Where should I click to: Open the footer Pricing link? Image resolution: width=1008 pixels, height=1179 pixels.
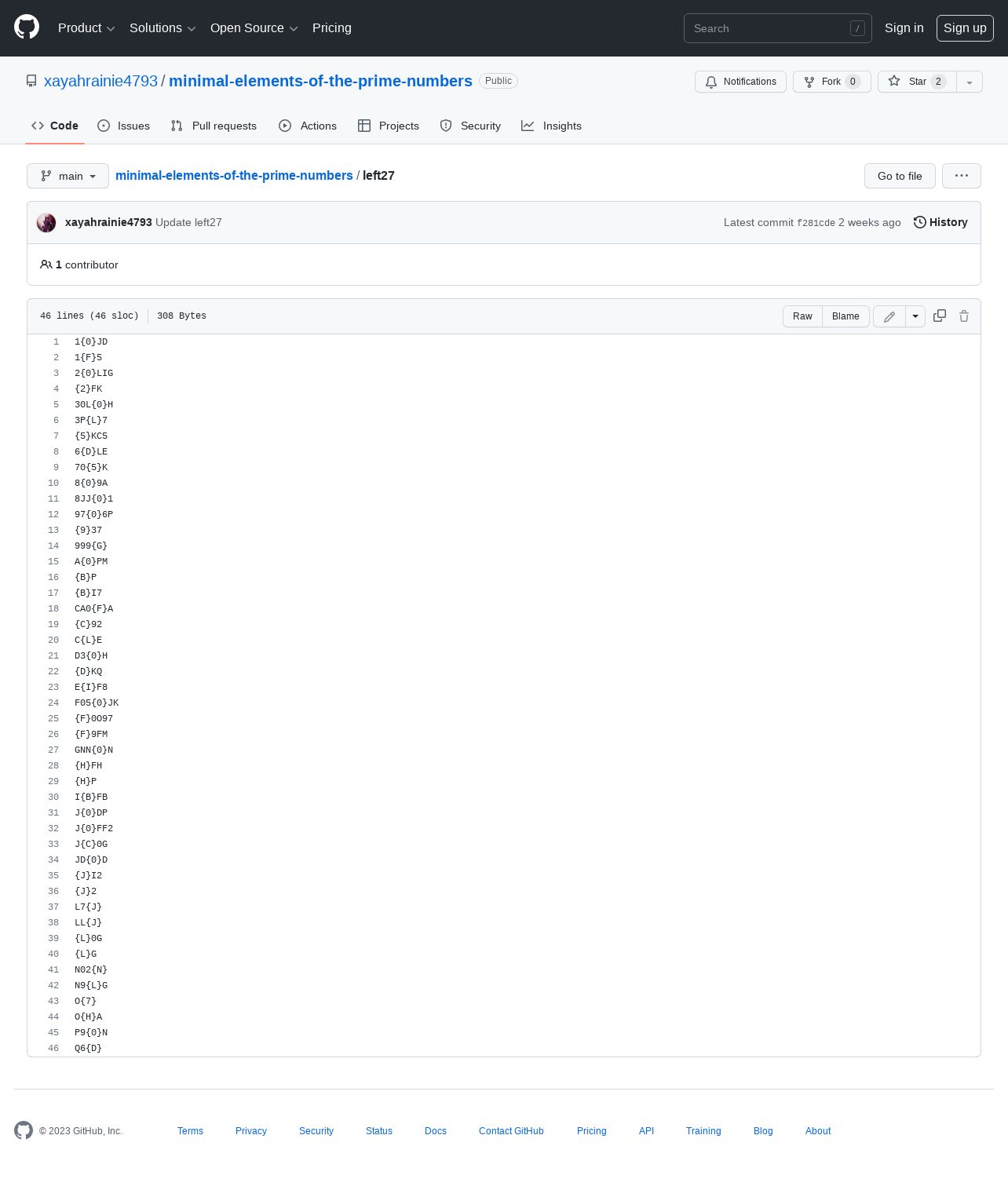pyautogui.click(x=592, y=1131)
